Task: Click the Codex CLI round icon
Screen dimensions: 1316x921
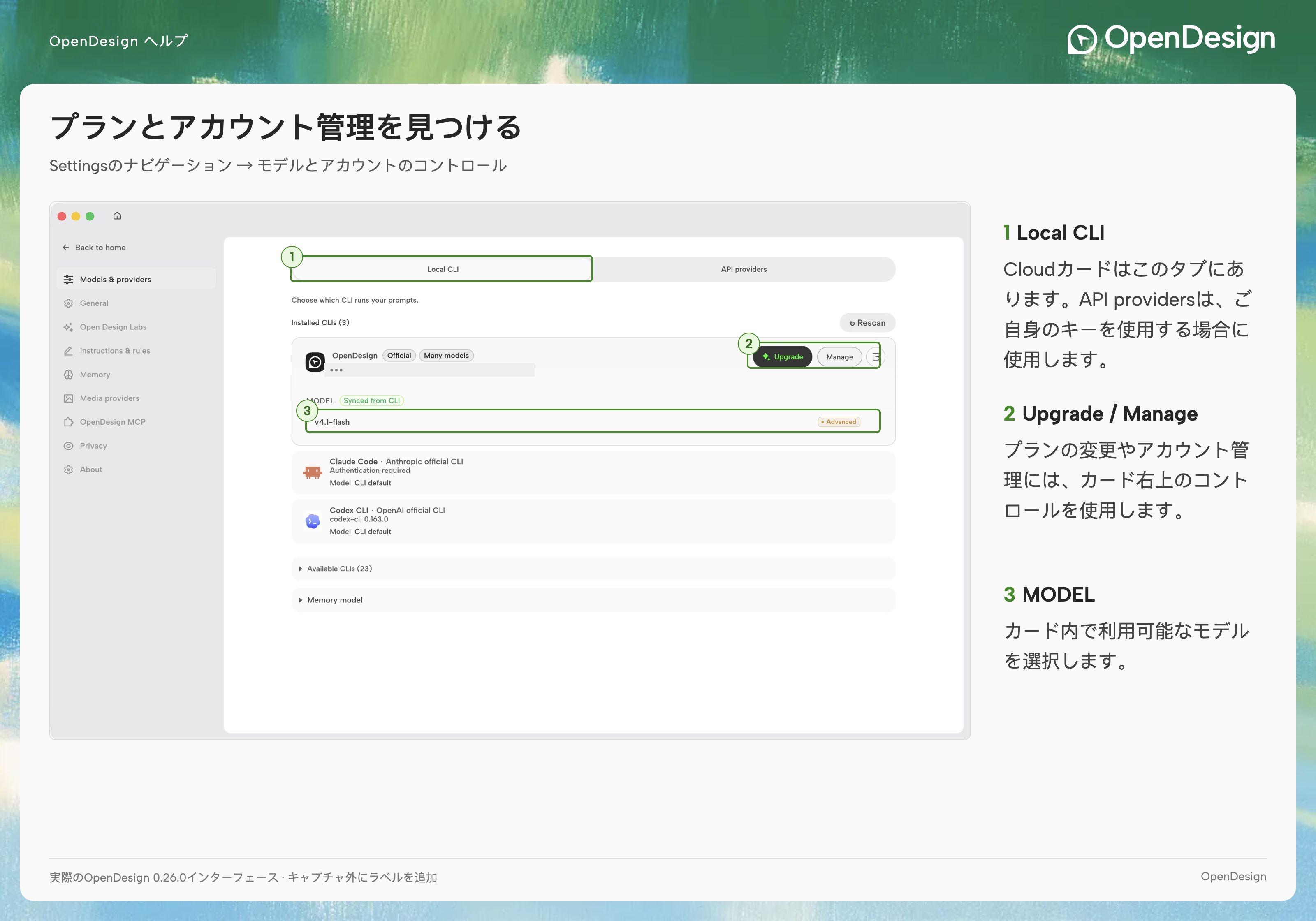Action: [x=313, y=521]
